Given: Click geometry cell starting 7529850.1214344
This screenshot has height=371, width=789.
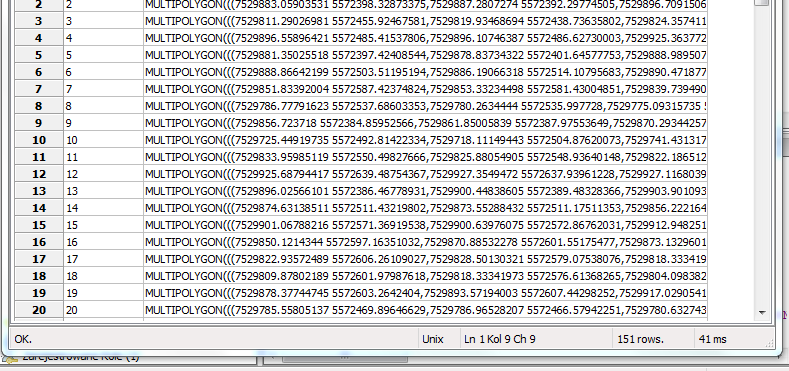Looking at the screenshot, I should tap(426, 242).
